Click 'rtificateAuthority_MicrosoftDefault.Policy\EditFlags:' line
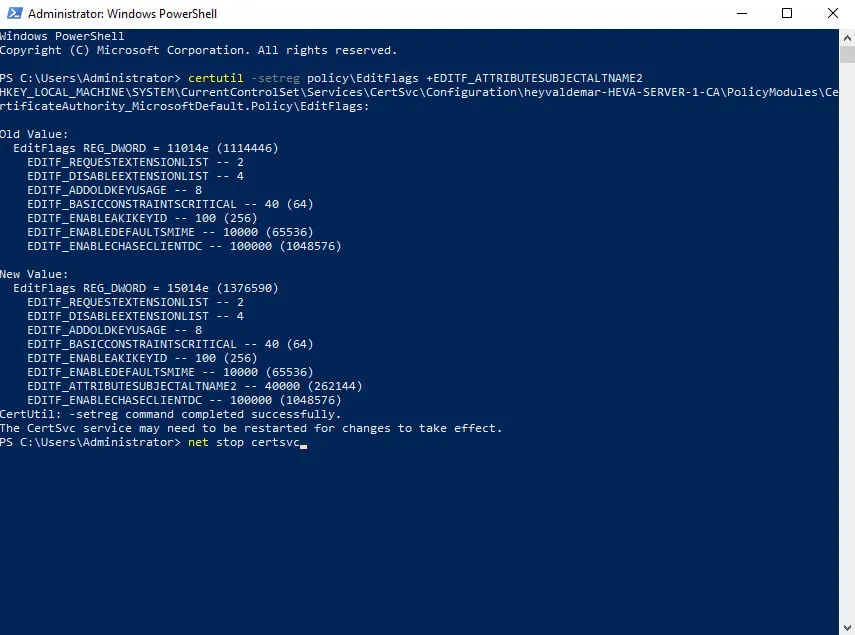Viewport: 855px width, 635px height. pos(184,106)
